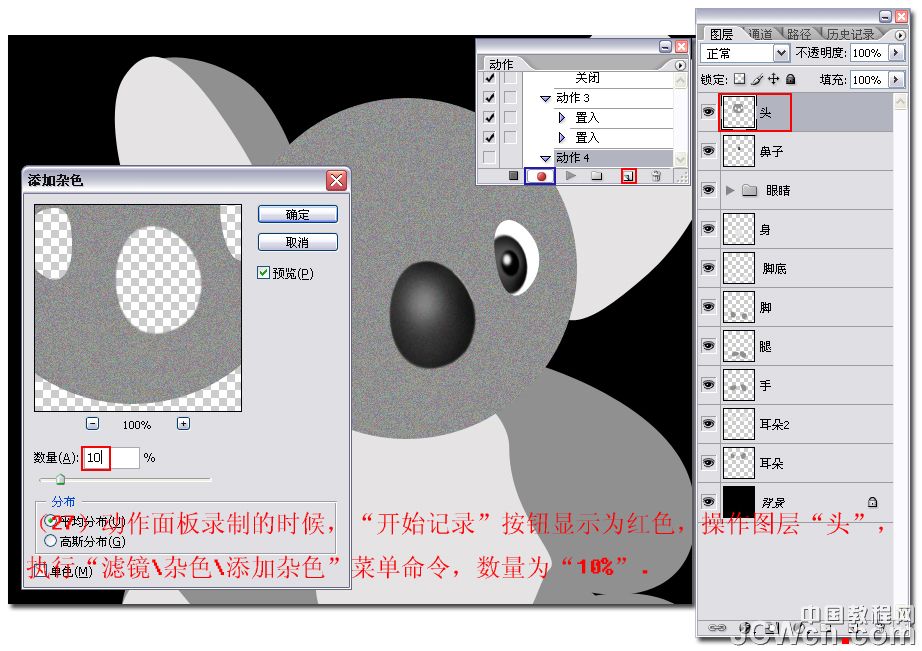This screenshot has height=651, width=922.
Task: Select the 手 layer name
Action: [x=766, y=385]
